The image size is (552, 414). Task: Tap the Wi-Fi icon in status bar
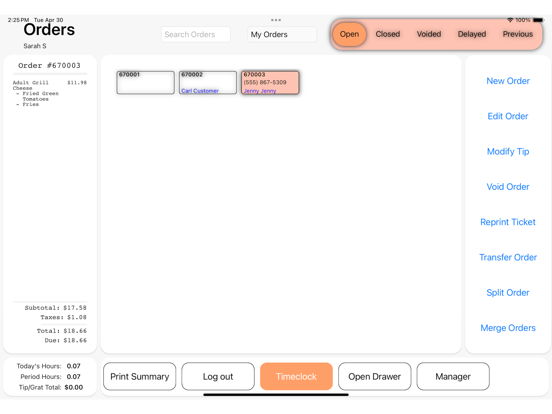tap(510, 20)
